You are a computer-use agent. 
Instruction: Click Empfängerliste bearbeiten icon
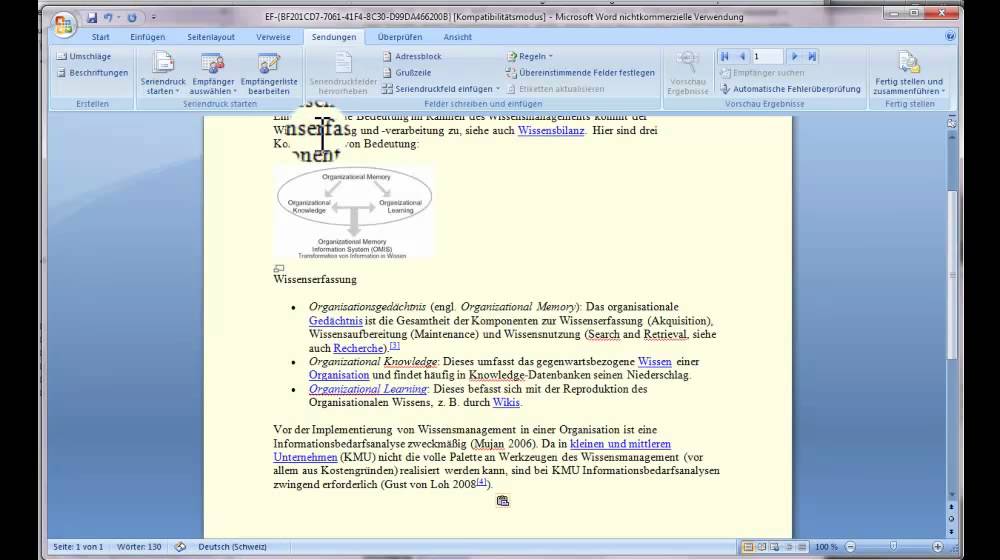point(268,73)
